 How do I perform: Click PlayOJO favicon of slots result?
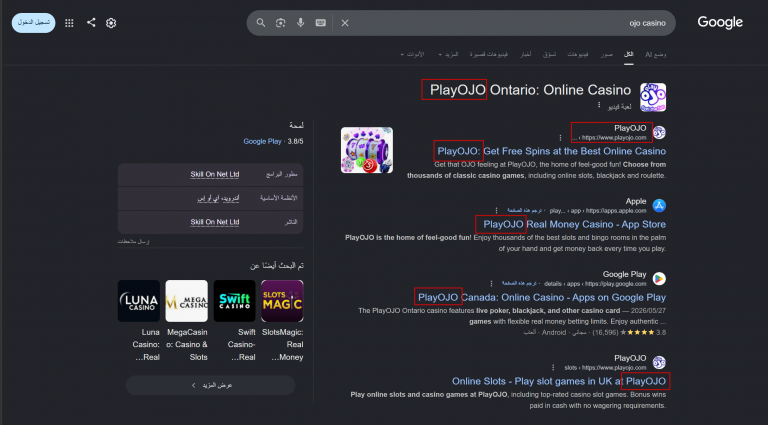pyautogui.click(x=659, y=362)
